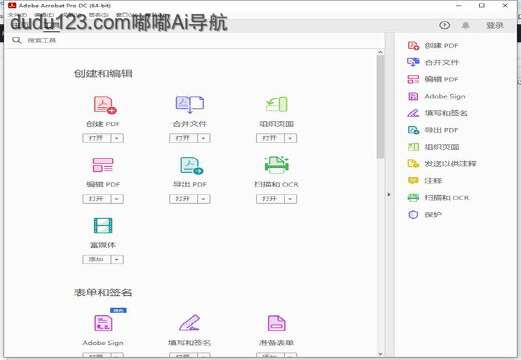Click the Adobe Sign icon in forms section

pyautogui.click(x=103, y=323)
